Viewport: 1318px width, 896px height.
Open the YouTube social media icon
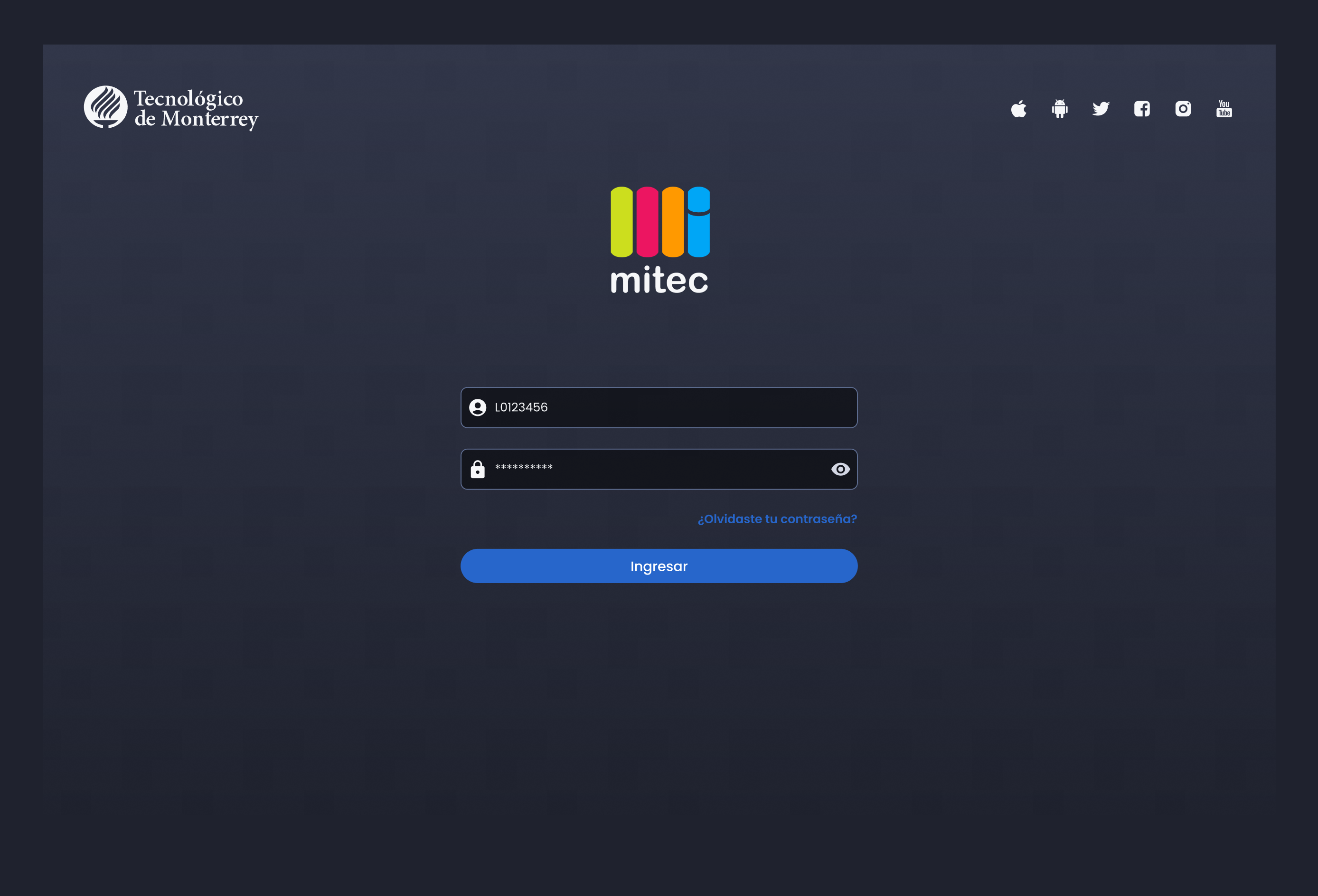point(1224,108)
